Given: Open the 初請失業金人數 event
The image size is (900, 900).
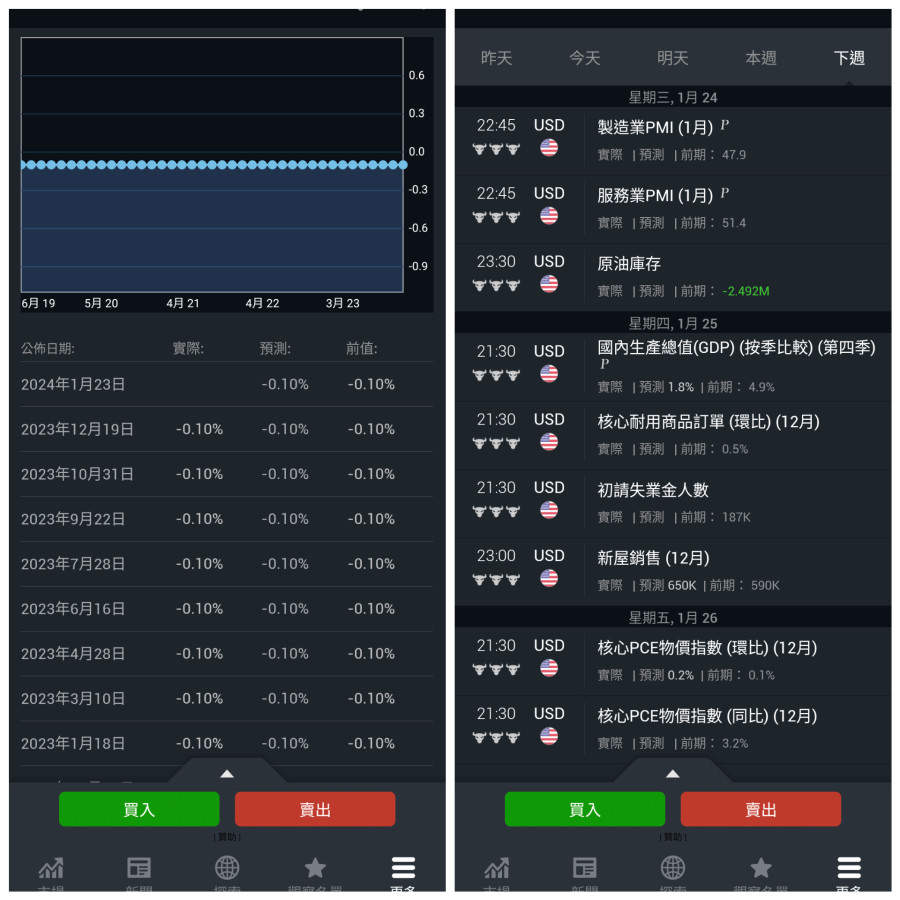Looking at the screenshot, I should coord(653,490).
